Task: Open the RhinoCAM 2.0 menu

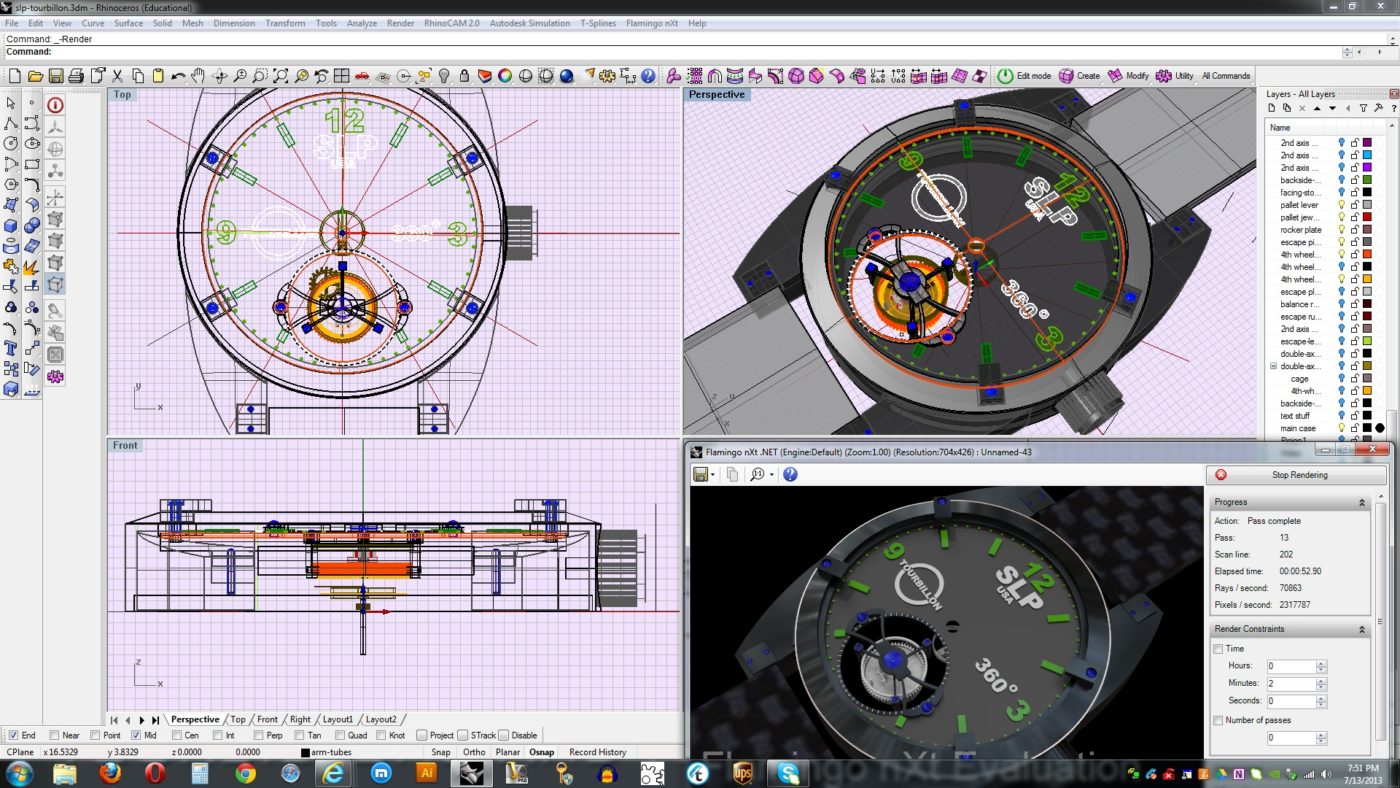Action: click(452, 23)
